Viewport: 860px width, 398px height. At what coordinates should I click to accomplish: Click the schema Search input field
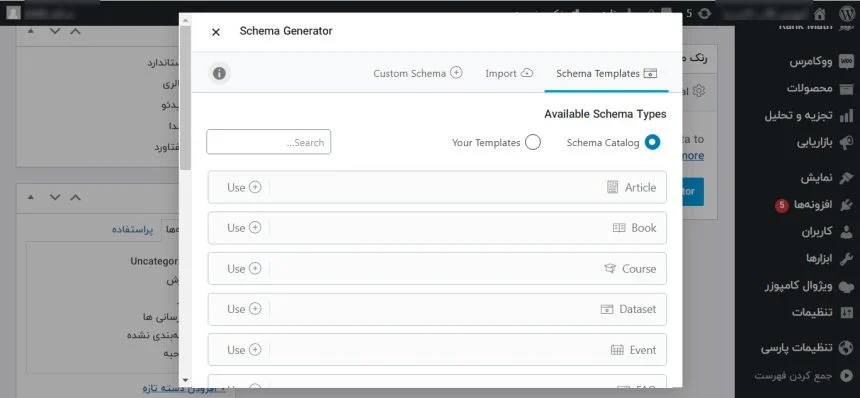click(269, 142)
